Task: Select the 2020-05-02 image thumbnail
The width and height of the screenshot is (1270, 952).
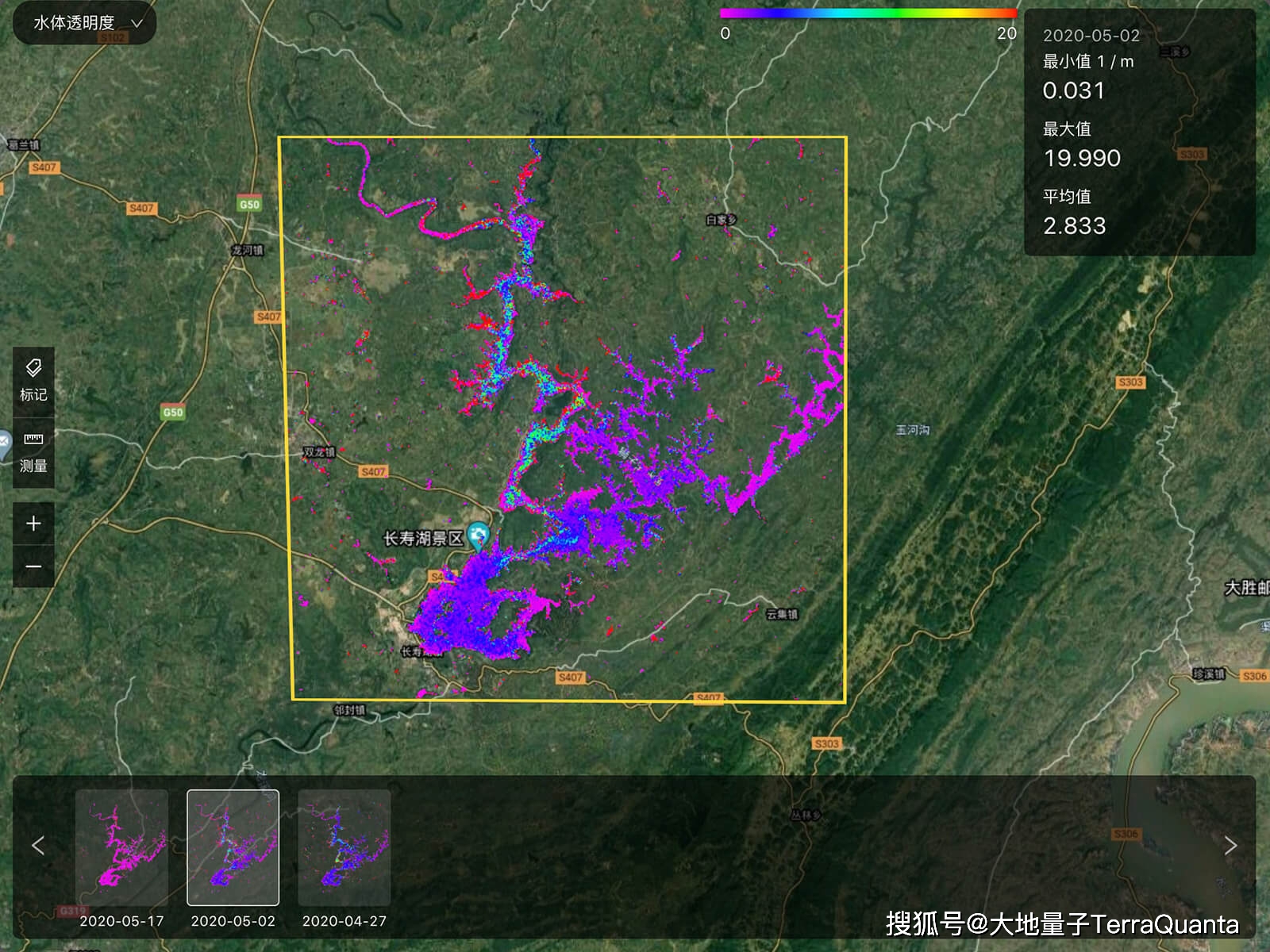Action: [x=233, y=846]
